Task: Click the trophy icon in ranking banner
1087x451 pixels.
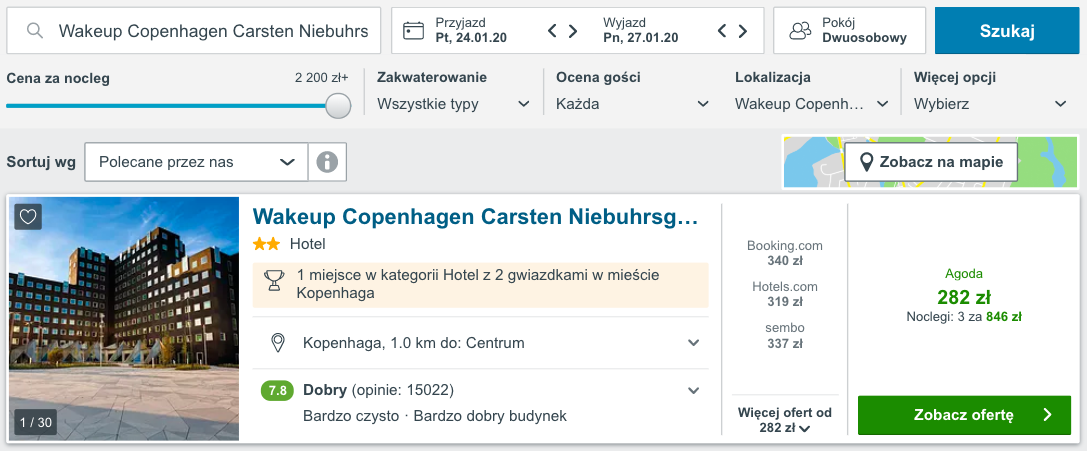Action: click(x=275, y=281)
